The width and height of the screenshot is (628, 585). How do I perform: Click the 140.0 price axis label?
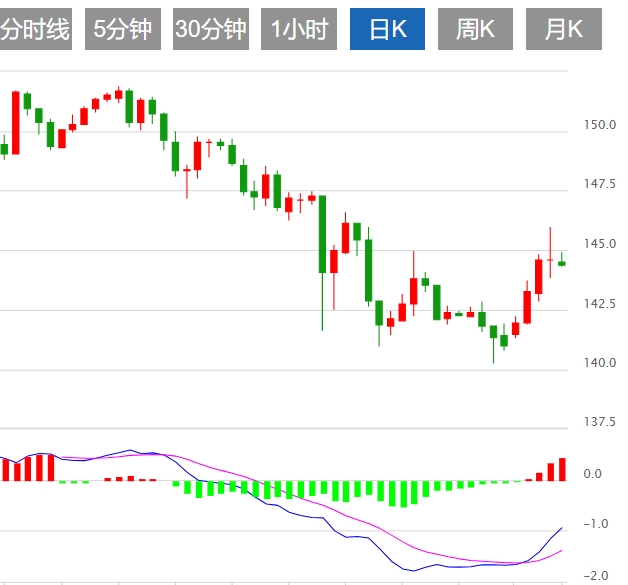(602, 362)
